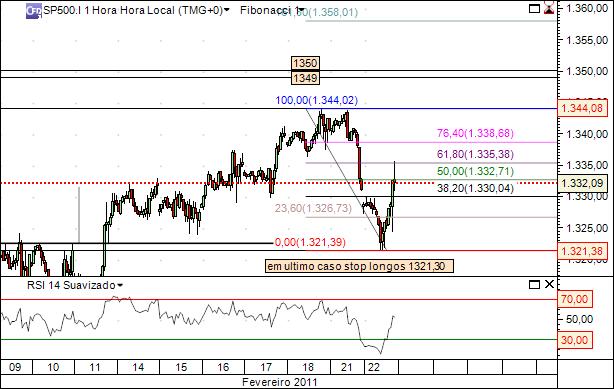Select the 1350 price line label
This screenshot has width=614, height=389.
(x=305, y=63)
